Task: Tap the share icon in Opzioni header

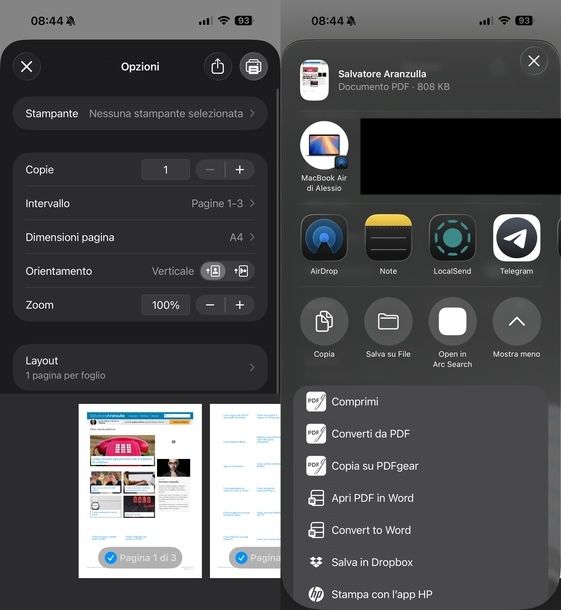Action: (x=217, y=67)
